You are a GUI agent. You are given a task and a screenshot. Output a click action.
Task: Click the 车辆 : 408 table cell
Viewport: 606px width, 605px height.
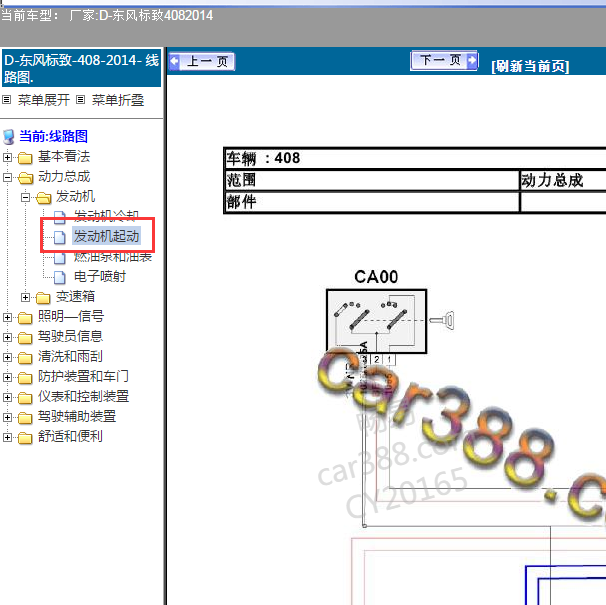tap(415, 158)
